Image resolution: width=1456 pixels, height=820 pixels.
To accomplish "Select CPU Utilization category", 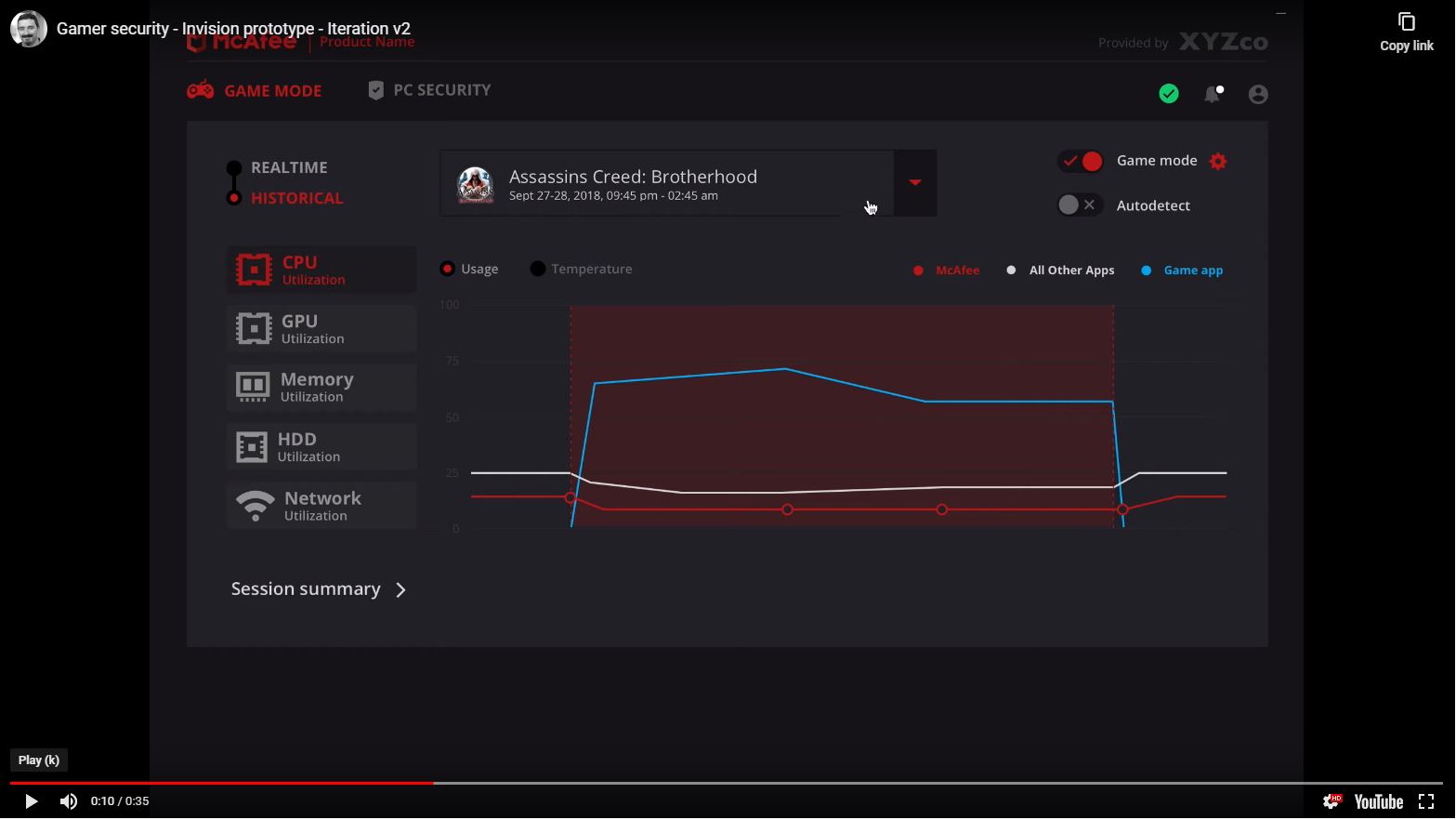I will 321,270.
